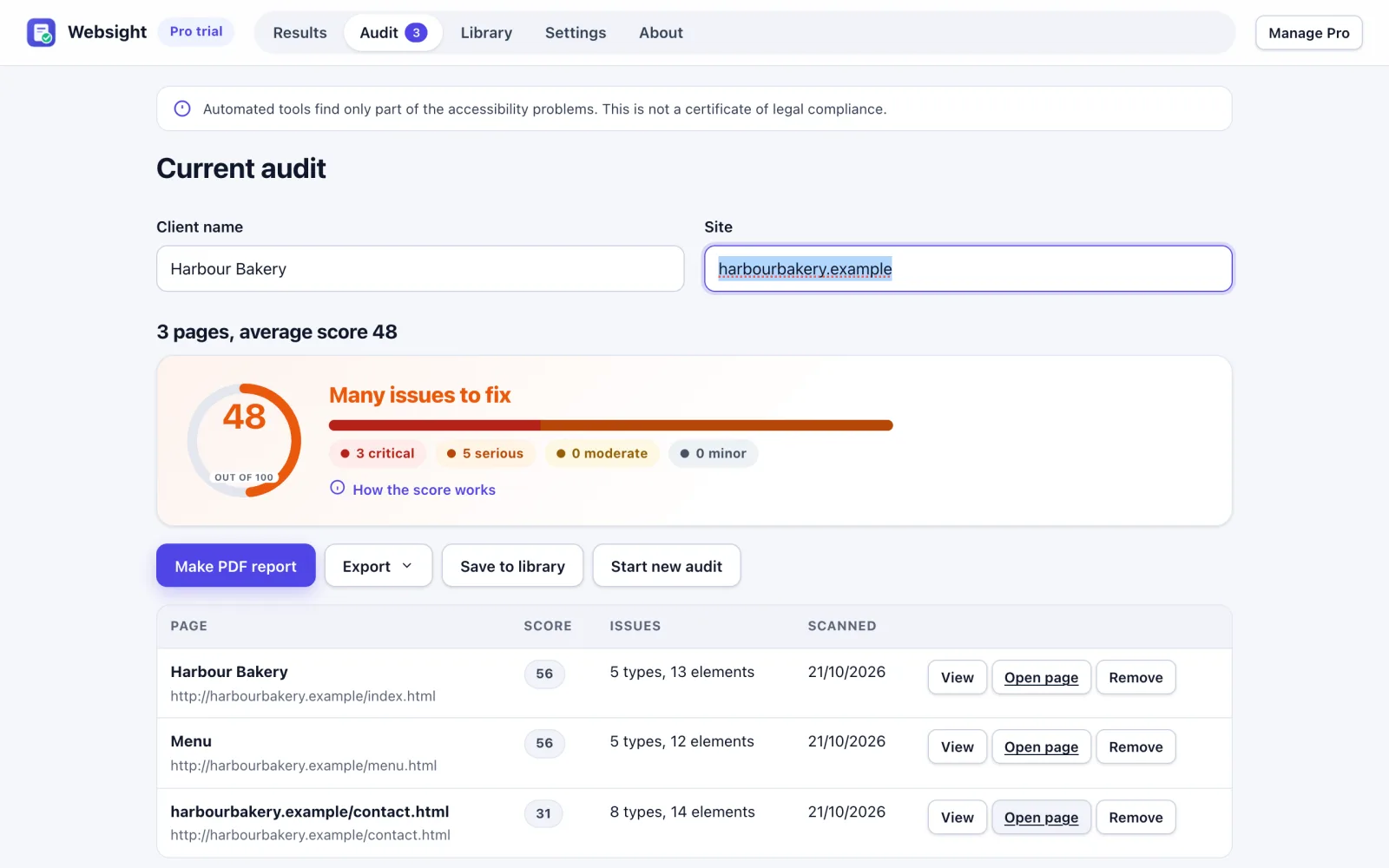Click the 0 moderate badge

[x=602, y=453]
